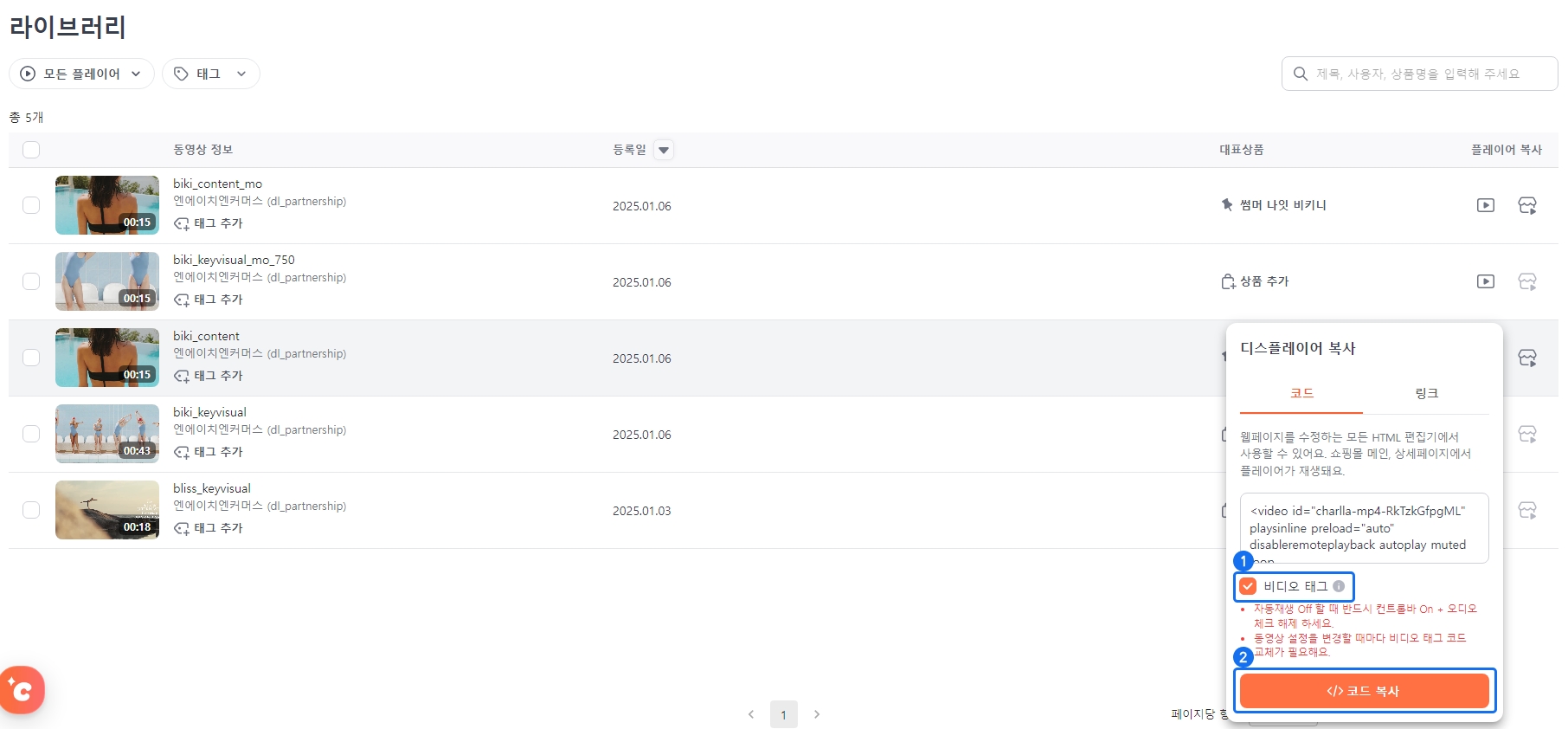Switch to the 링크 tab
1568x729 pixels.
coord(1426,393)
